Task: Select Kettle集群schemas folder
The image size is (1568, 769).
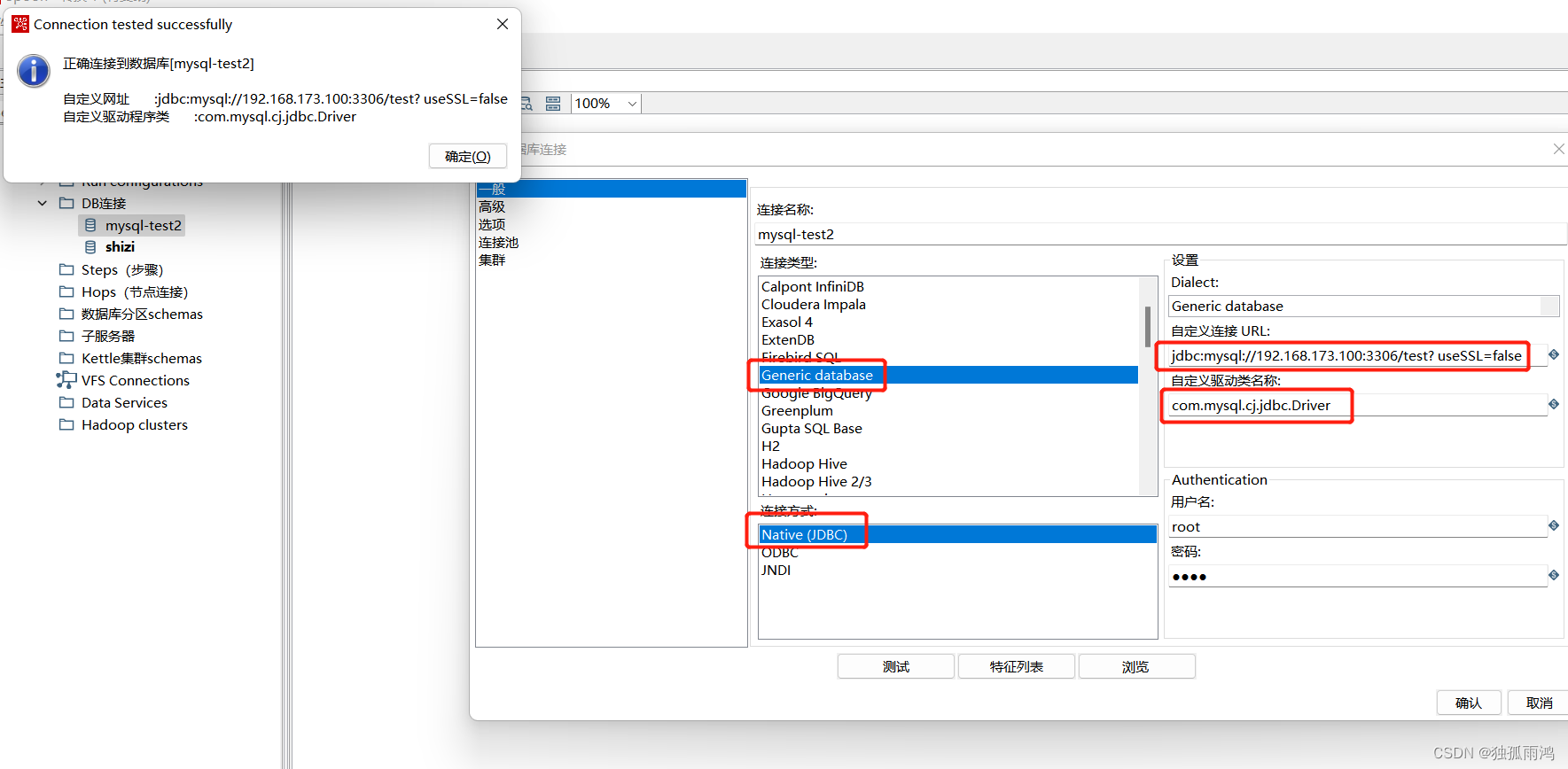Action: [x=142, y=358]
